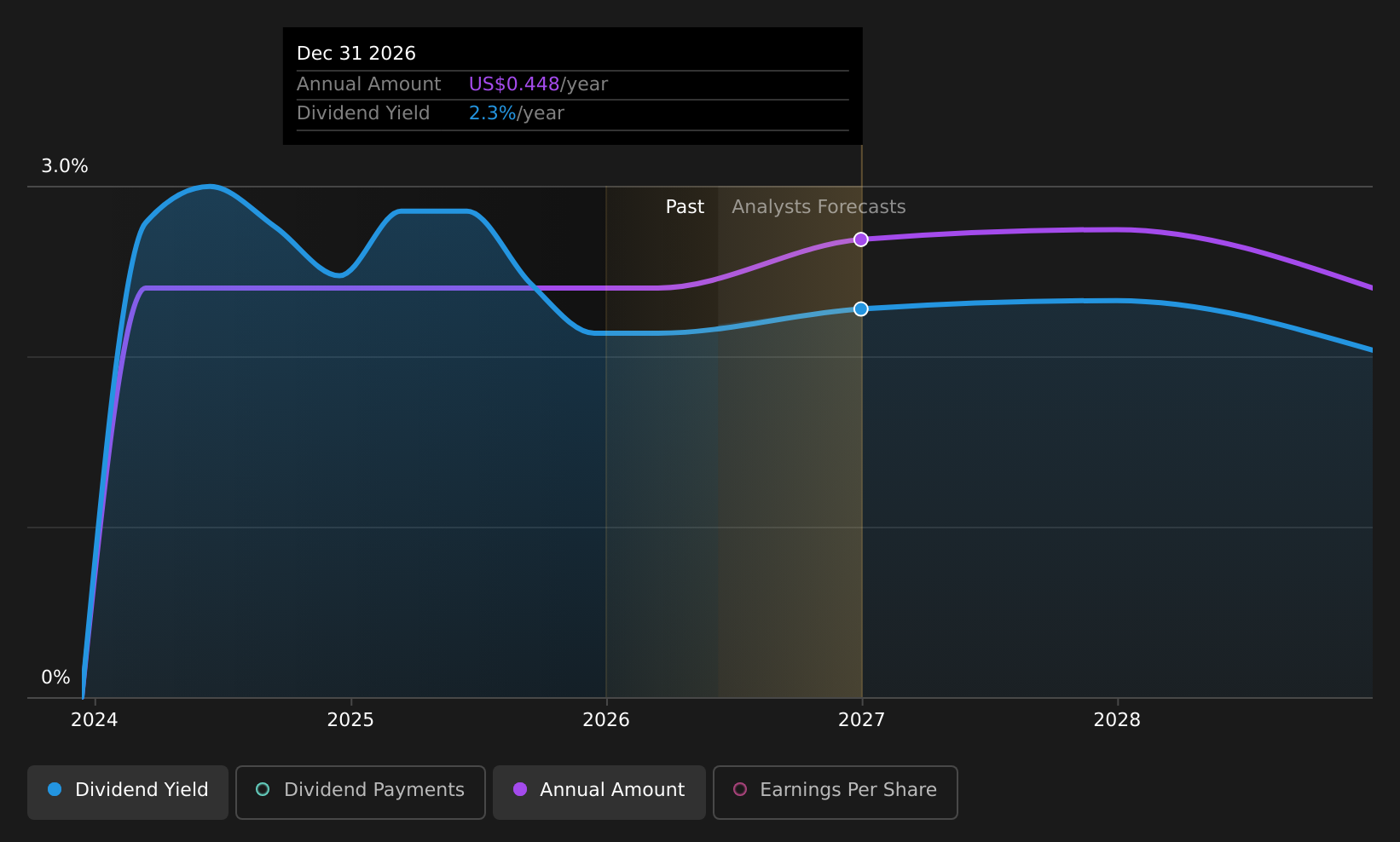Click the teal Dividend Payments legend circle
The image size is (1400, 842).
coord(263,789)
